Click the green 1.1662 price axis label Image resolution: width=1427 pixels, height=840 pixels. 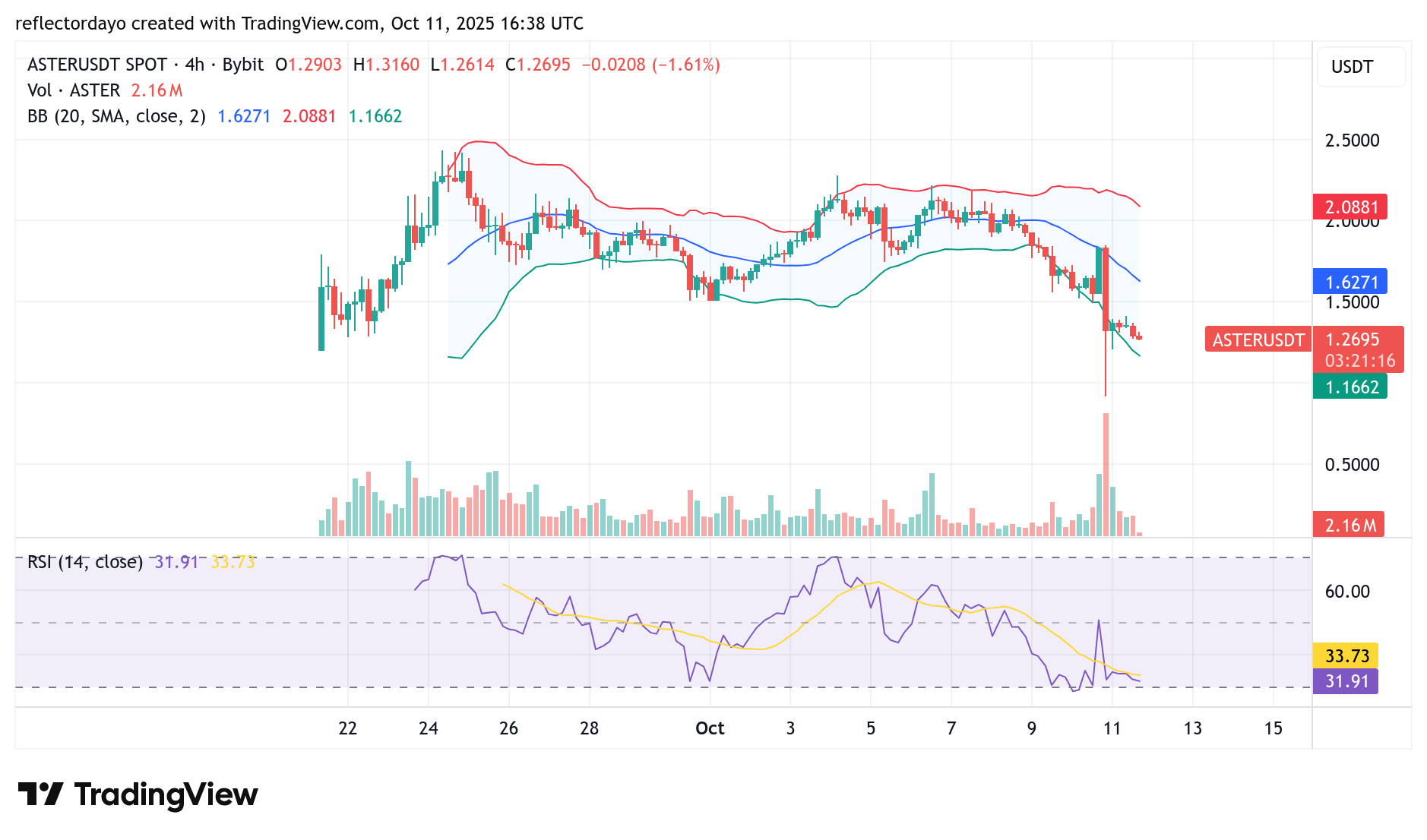[x=1350, y=387]
